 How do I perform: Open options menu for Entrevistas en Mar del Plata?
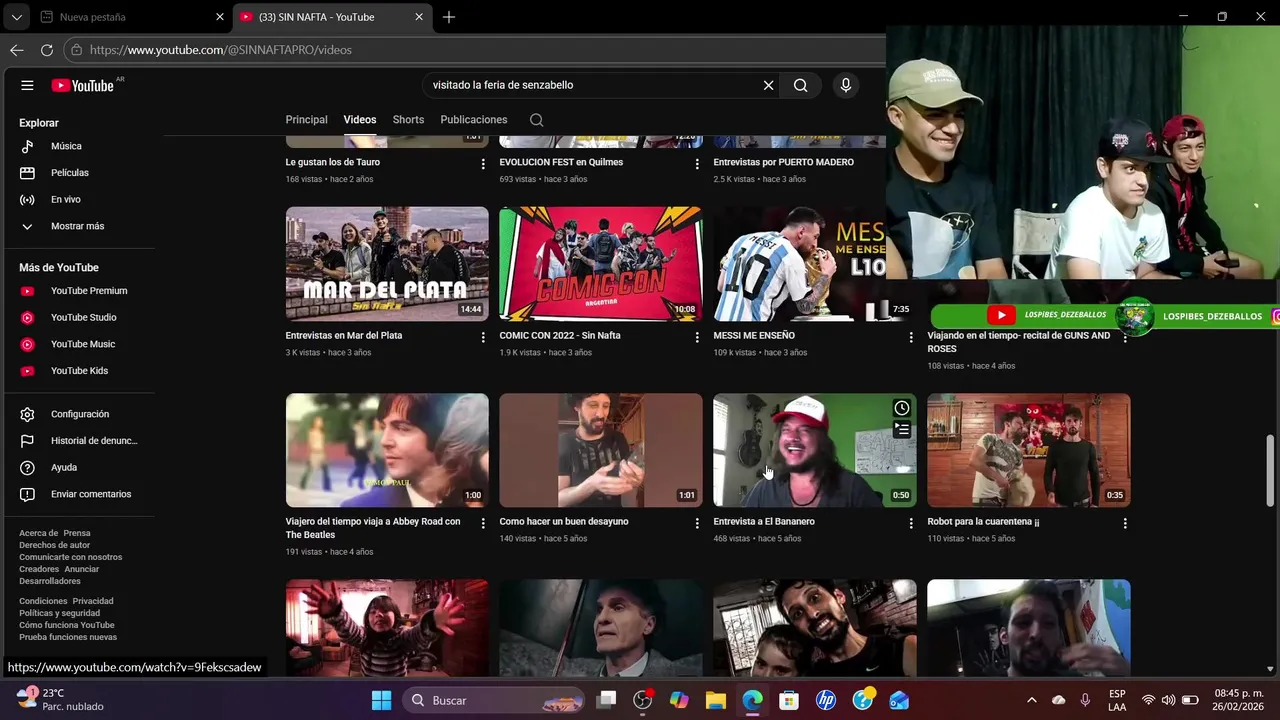[483, 337]
